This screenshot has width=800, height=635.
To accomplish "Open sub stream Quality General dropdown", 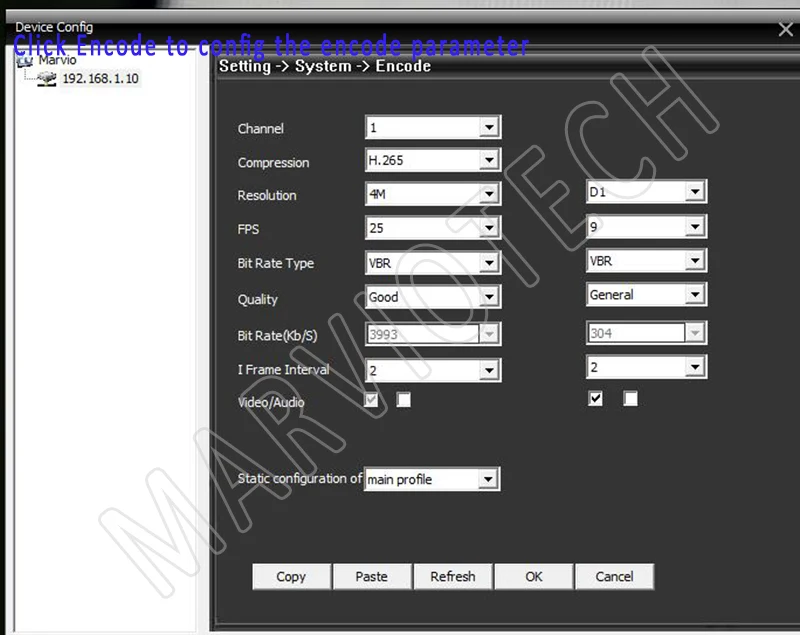I will [x=646, y=294].
